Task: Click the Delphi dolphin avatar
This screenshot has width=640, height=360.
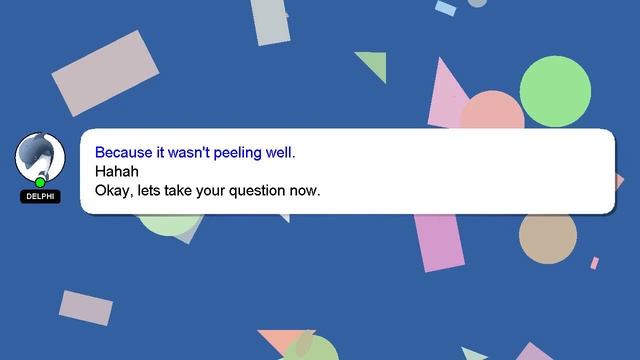Action: point(40,157)
